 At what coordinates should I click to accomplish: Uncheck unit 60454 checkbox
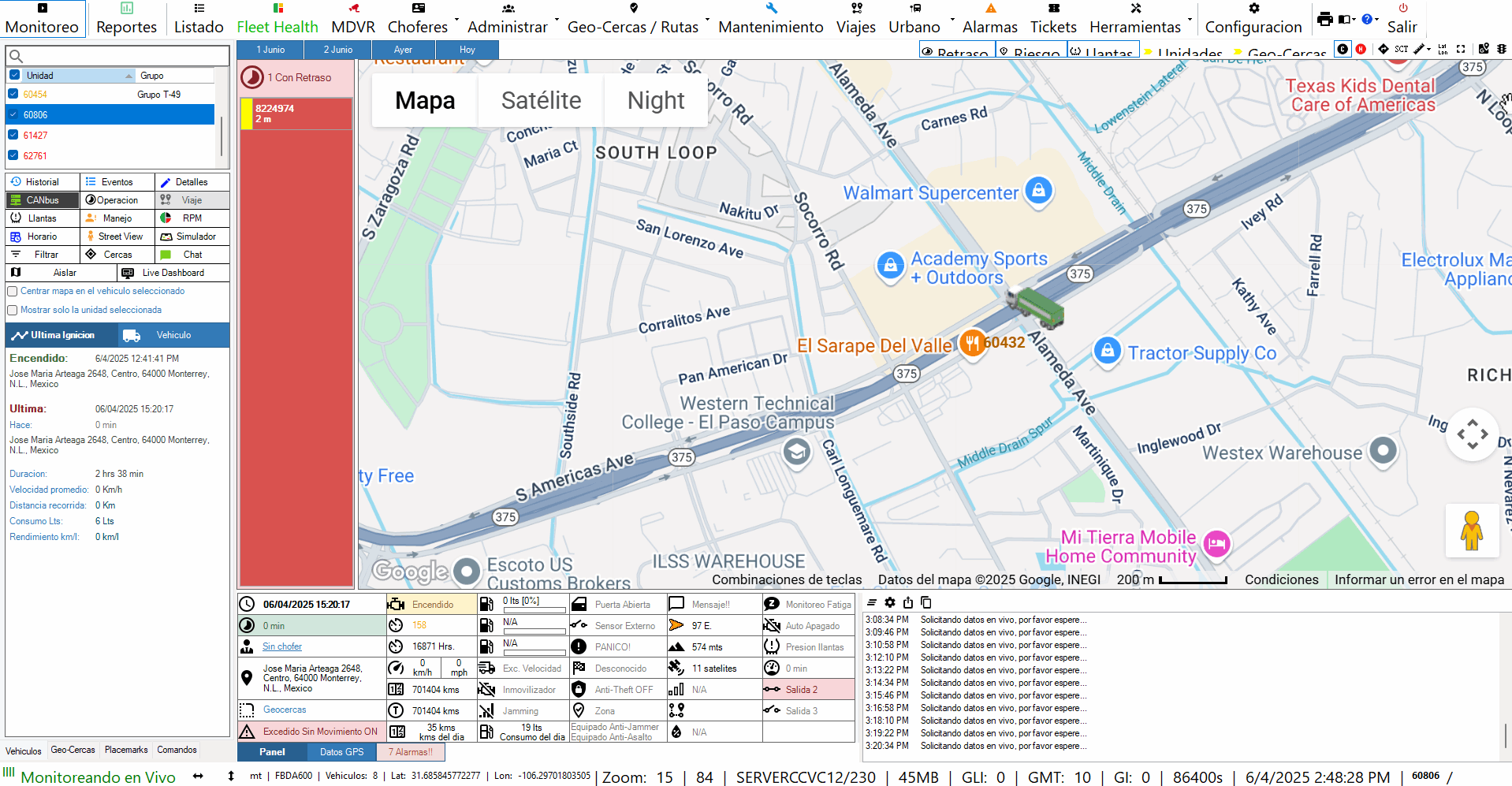pos(13,94)
